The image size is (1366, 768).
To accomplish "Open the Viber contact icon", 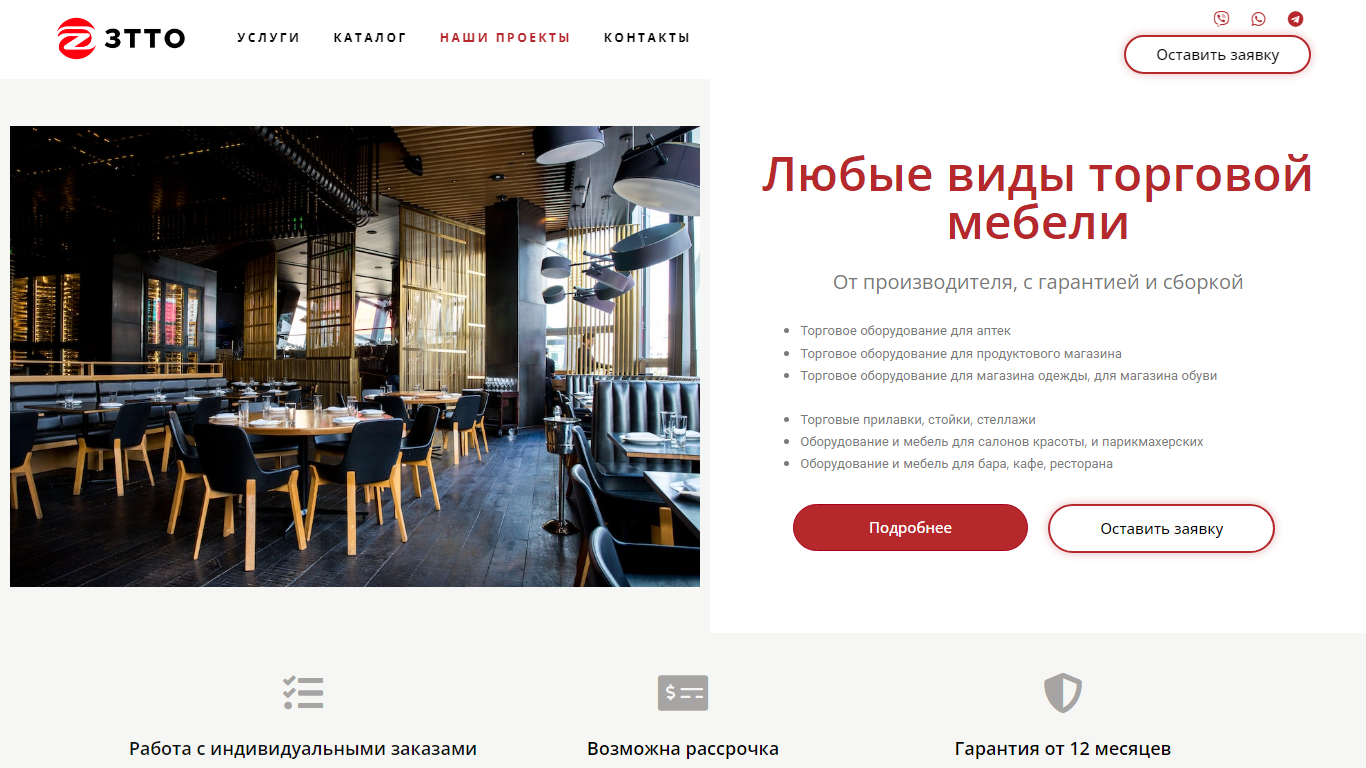I will coord(1221,18).
